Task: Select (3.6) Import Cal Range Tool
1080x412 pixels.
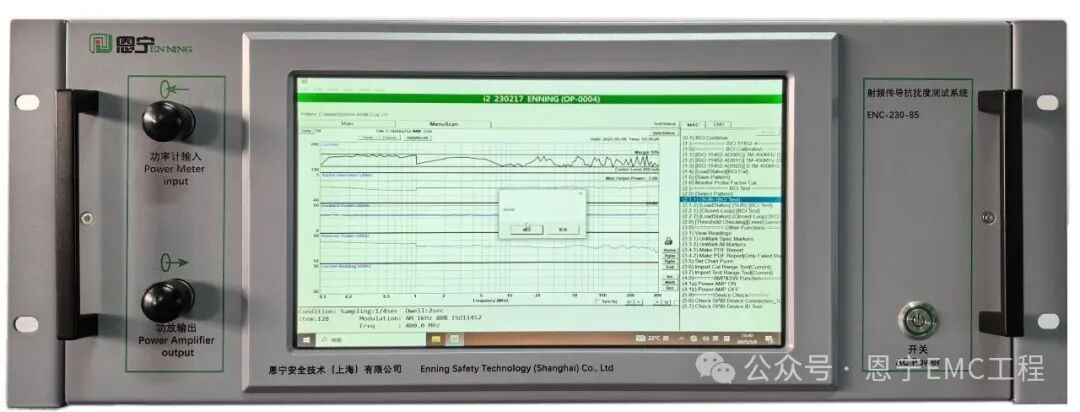Action: 727,267
